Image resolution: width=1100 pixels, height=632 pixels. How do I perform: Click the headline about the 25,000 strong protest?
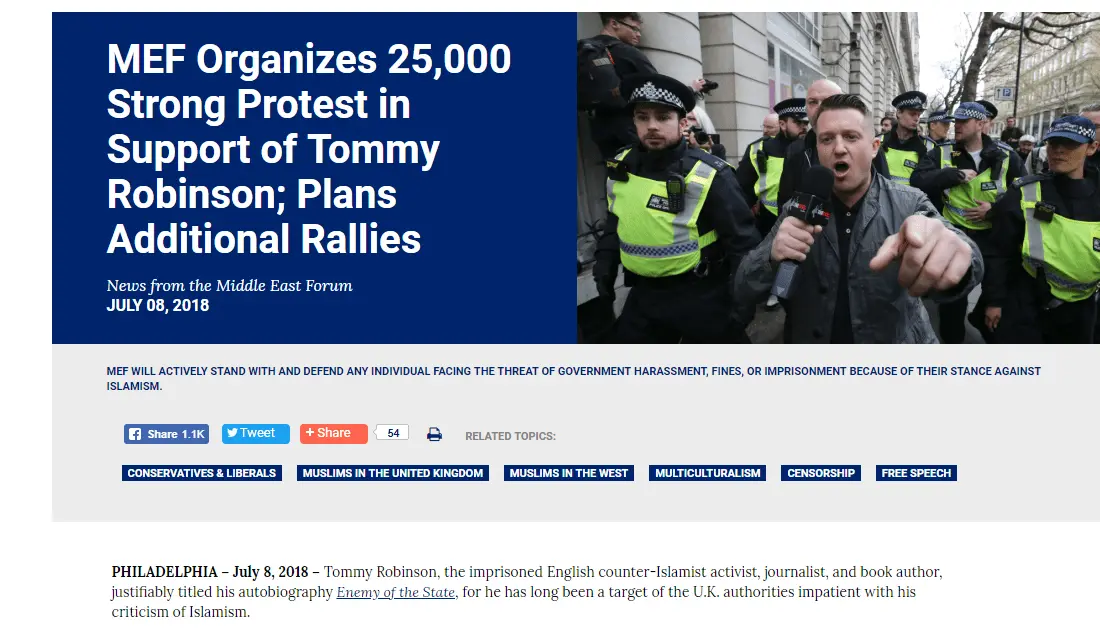(x=308, y=150)
